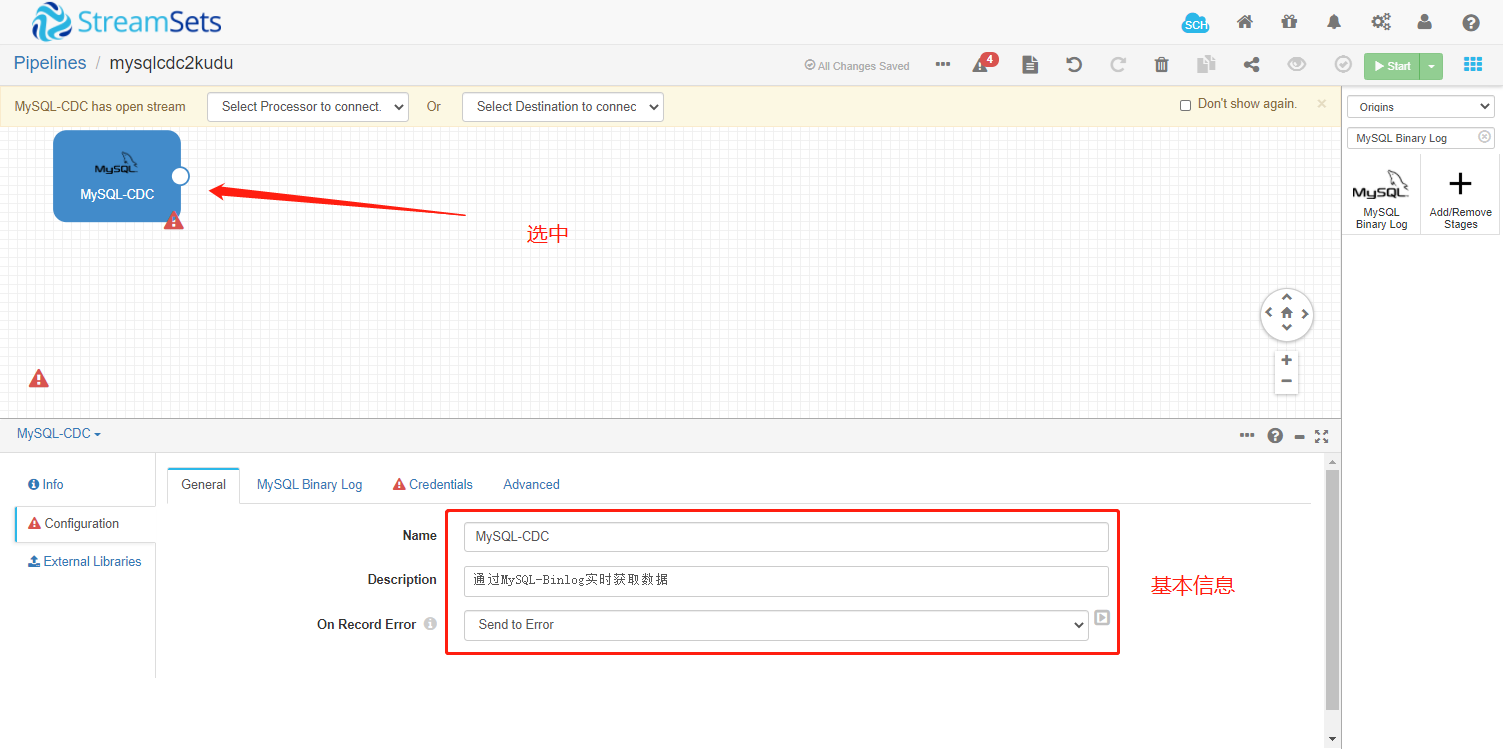Check the Don't show again checkbox
Image resolution: width=1503 pixels, height=749 pixels.
coord(1185,105)
